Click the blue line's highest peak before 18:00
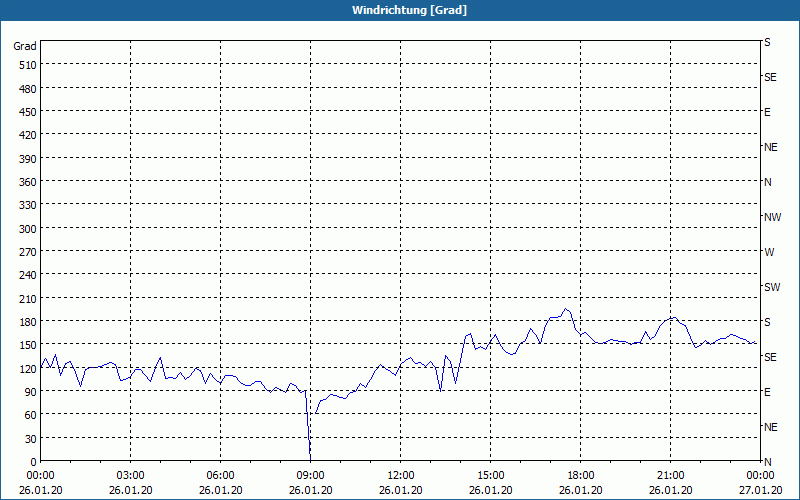 click(x=565, y=309)
